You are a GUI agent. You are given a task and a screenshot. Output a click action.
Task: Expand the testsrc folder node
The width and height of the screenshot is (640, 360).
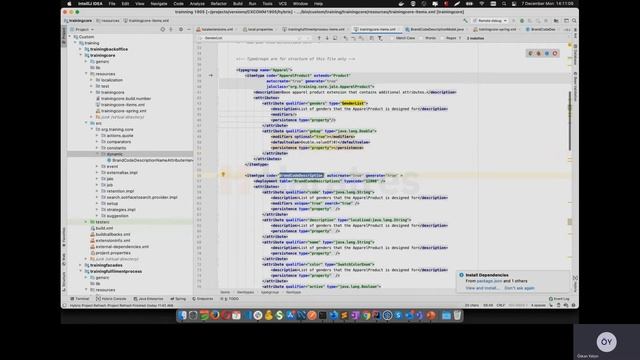pos(87,222)
